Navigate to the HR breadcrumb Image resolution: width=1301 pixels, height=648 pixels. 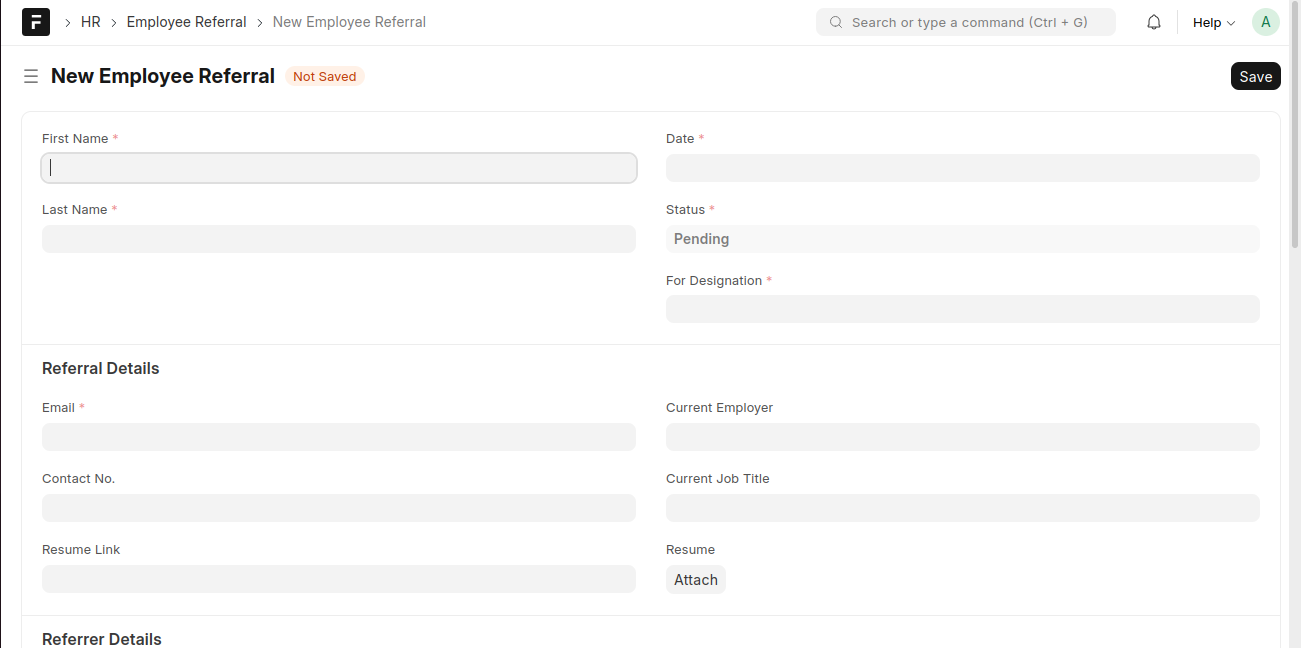(90, 21)
